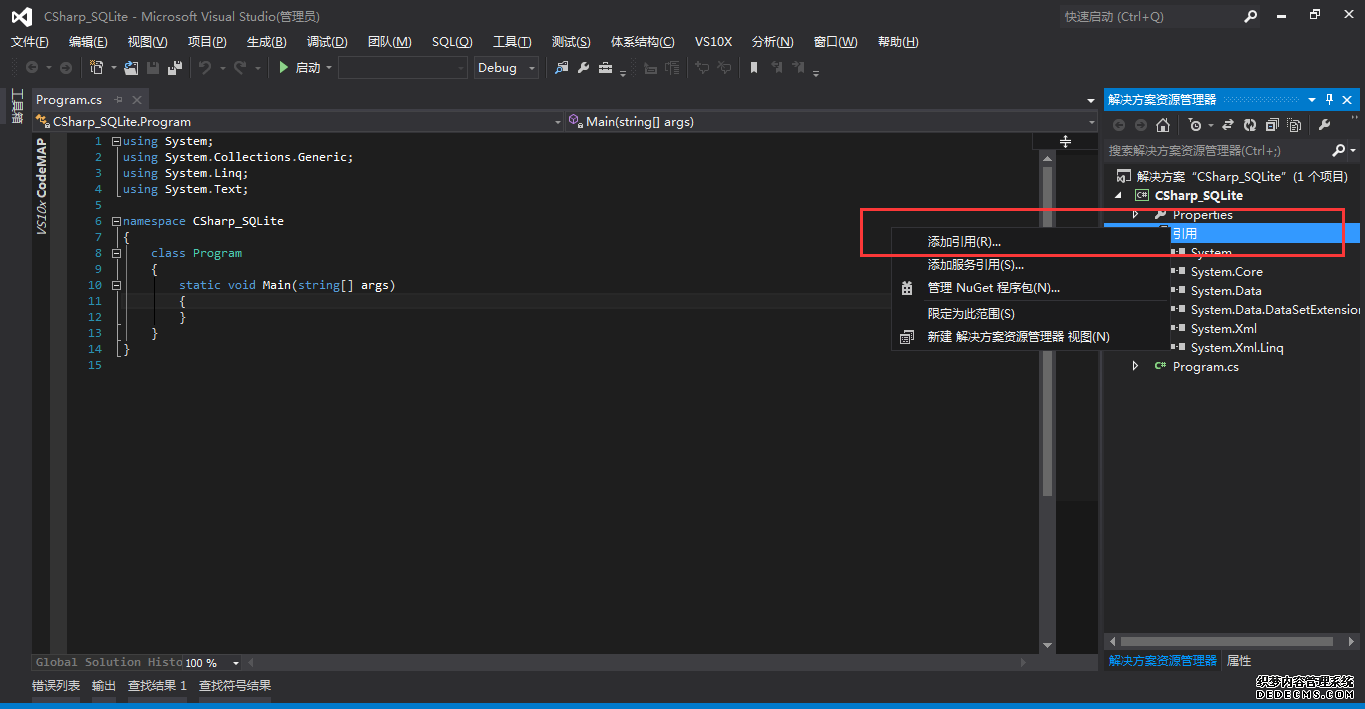Open Properties wrench icon in Solution Explorer toolbar
Viewport: 1365px width, 709px height.
click(1325, 125)
